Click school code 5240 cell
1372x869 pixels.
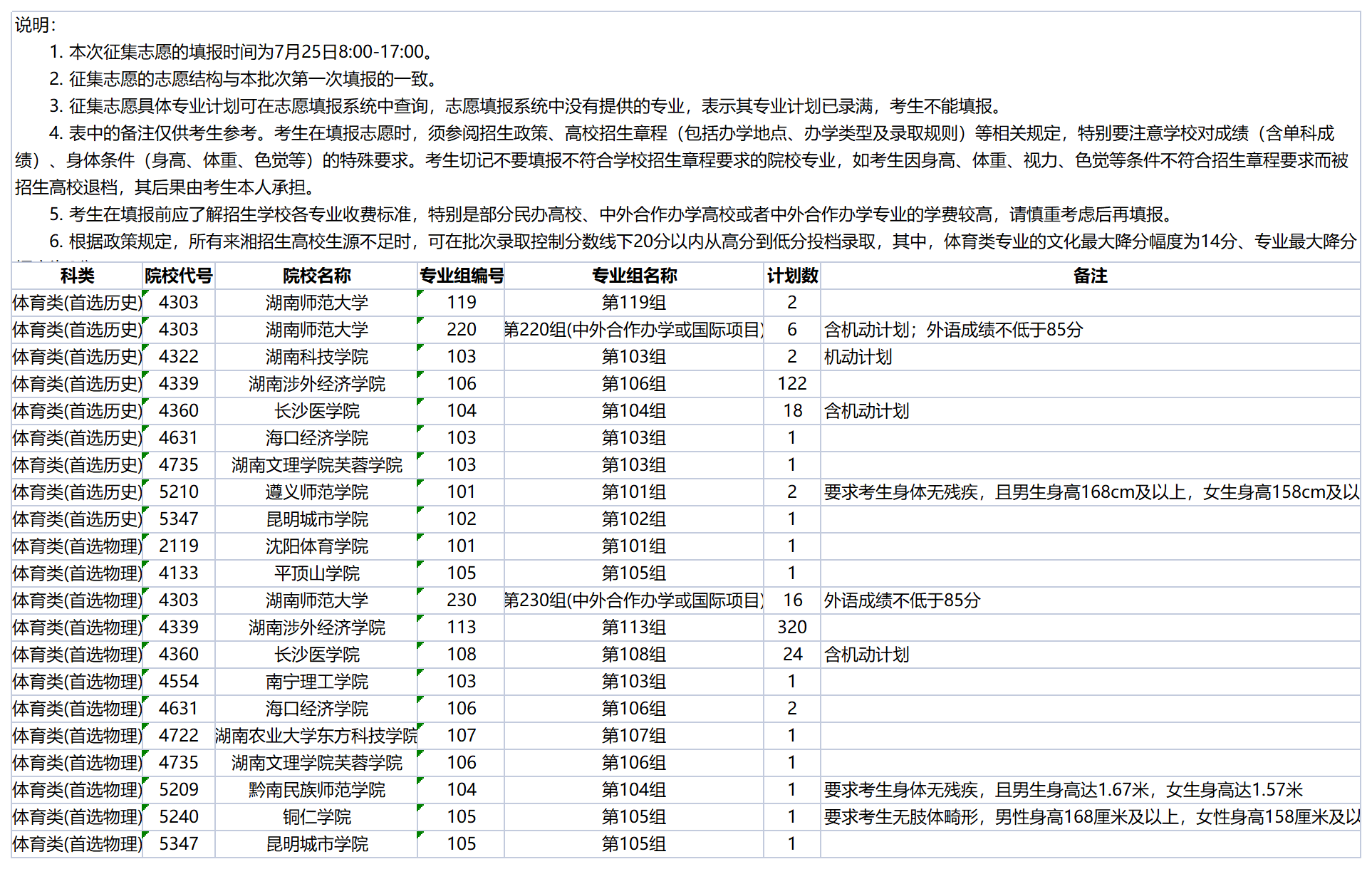179,817
